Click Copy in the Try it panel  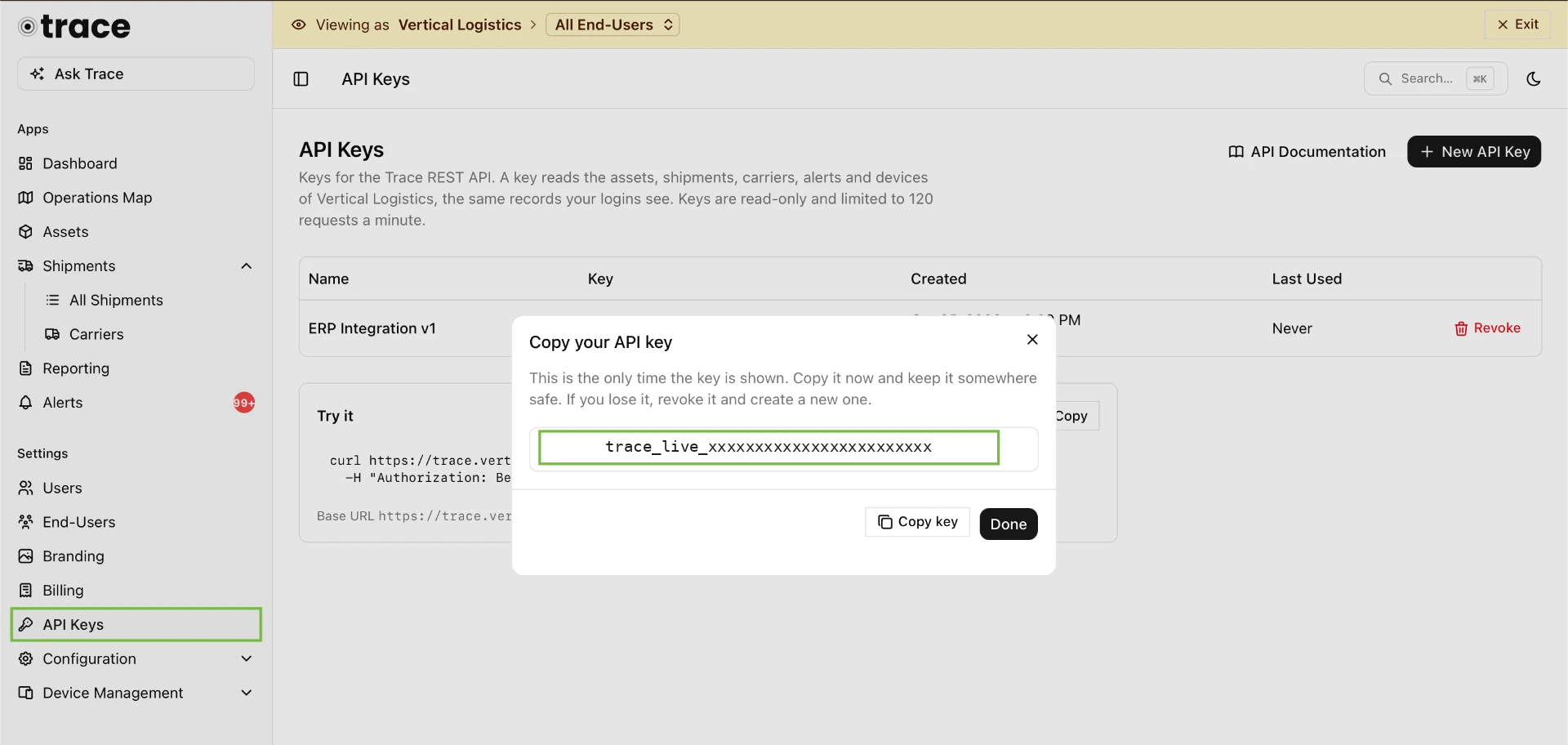click(x=1076, y=416)
